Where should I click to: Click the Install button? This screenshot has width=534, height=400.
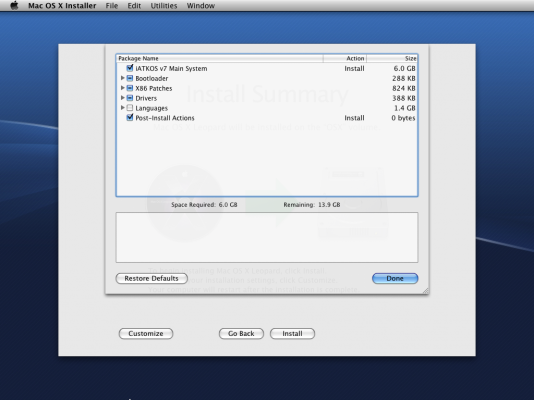pos(292,334)
